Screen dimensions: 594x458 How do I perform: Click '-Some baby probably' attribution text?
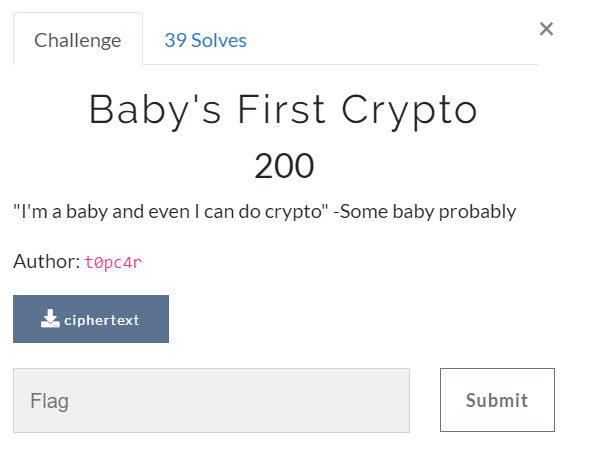(425, 212)
